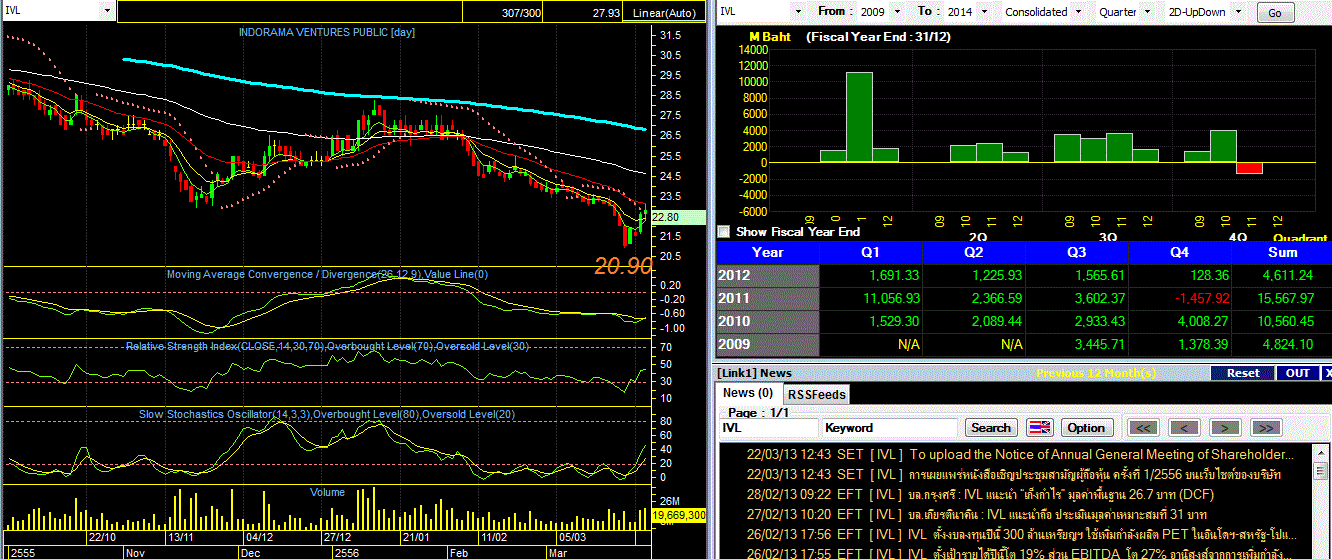
Task: Toggle news language with the flag icon
Action: pyautogui.click(x=1040, y=427)
